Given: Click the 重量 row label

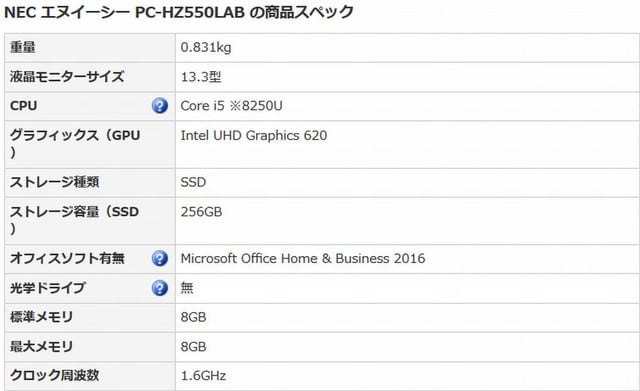Looking at the screenshot, I should click(23, 47).
